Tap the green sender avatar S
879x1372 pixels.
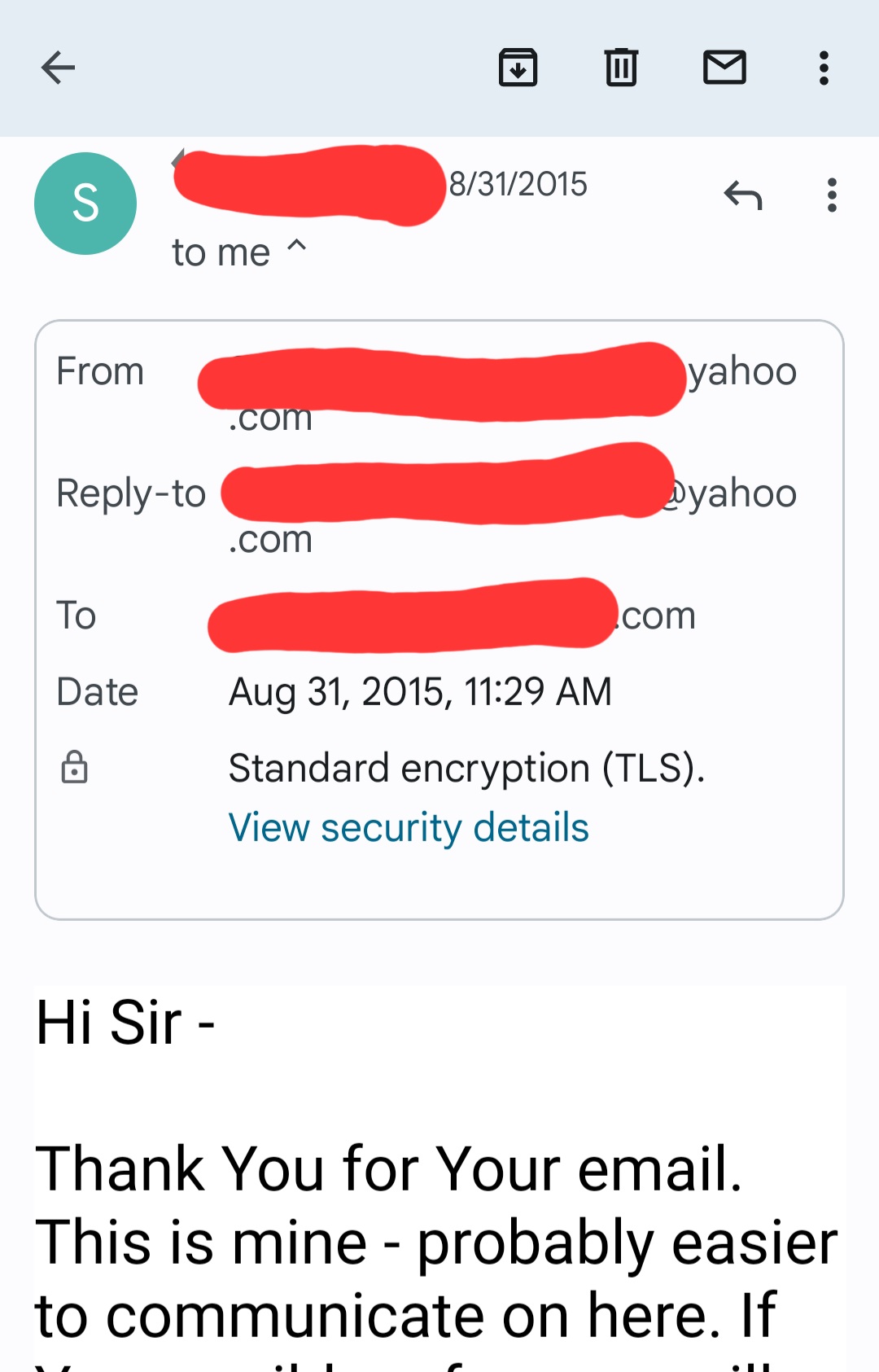pyautogui.click(x=85, y=204)
